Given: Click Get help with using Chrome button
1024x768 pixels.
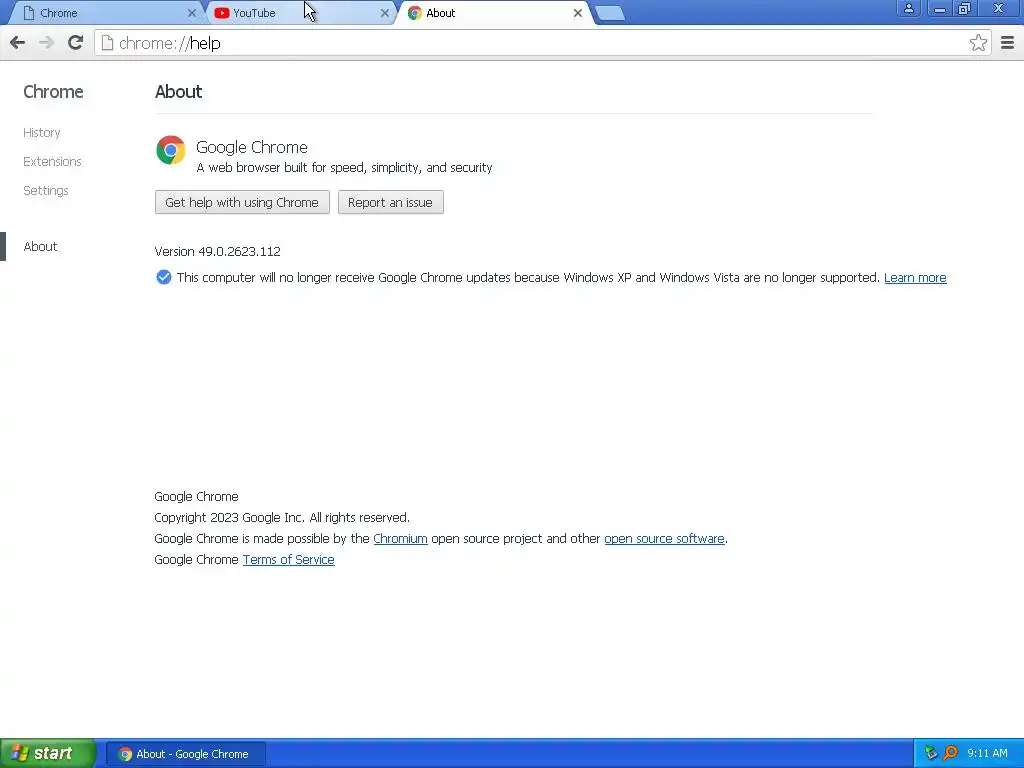Looking at the screenshot, I should coord(242,202).
